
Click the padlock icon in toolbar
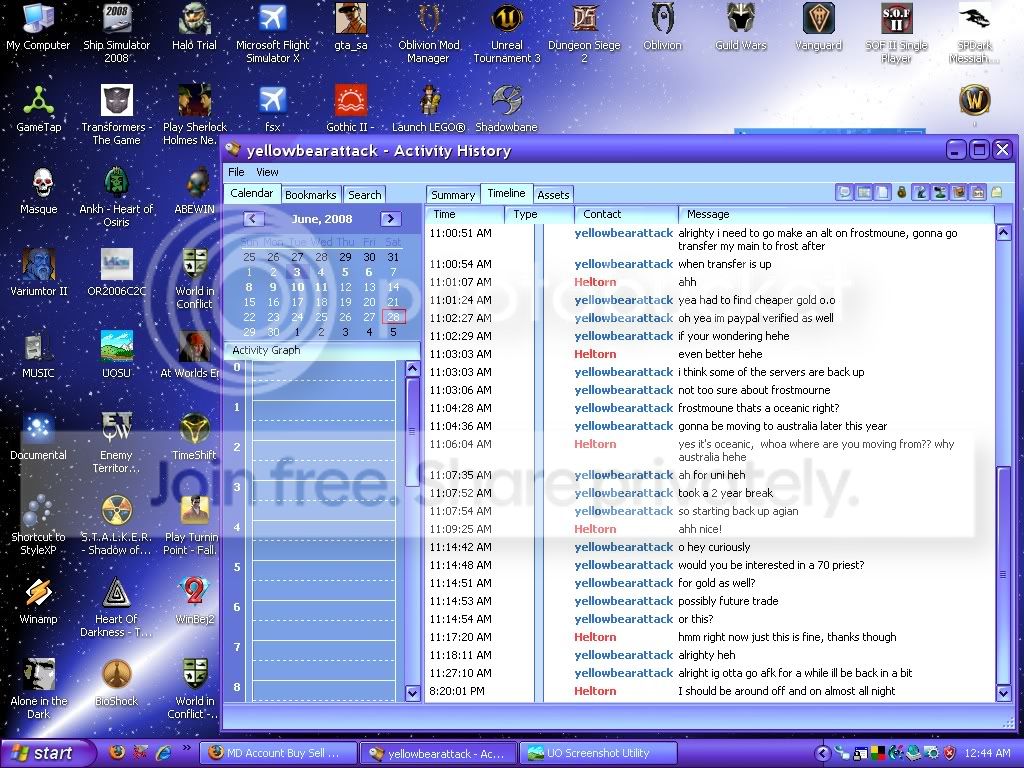pos(902,192)
